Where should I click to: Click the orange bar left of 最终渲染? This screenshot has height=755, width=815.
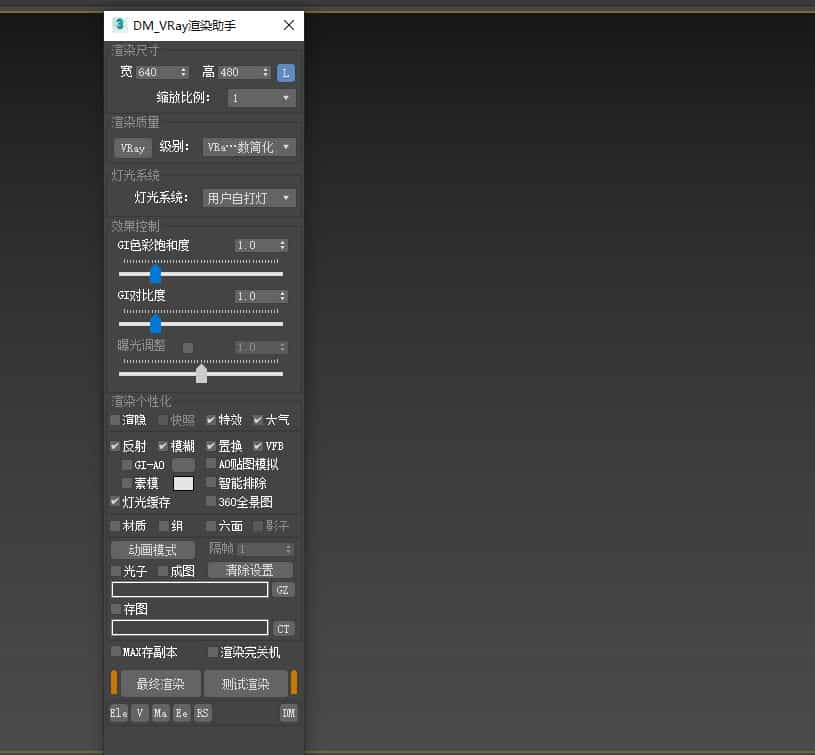click(114, 682)
